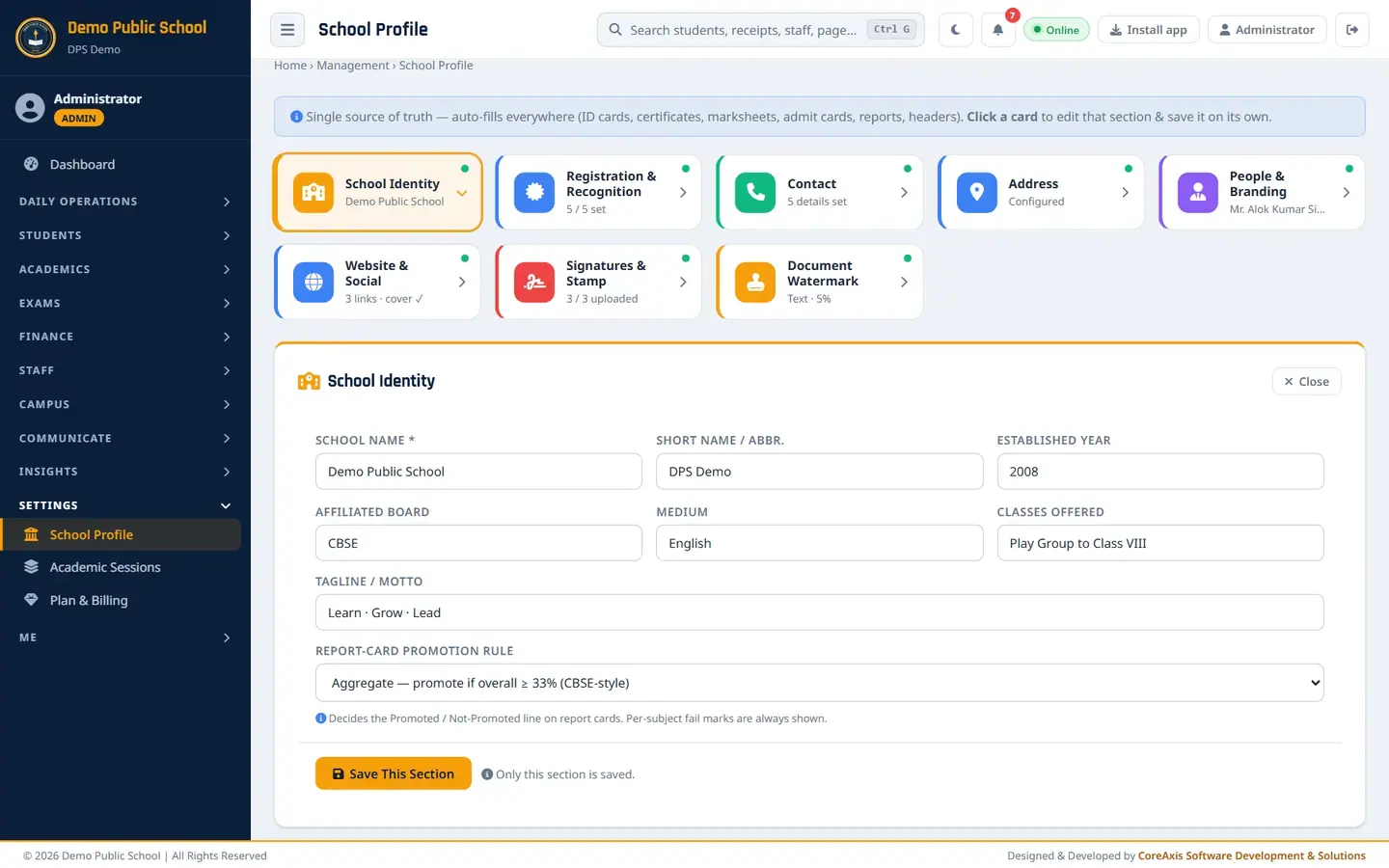Toggle the sidebar hamburger menu
Viewport: 1389px width, 868px height.
click(287, 30)
